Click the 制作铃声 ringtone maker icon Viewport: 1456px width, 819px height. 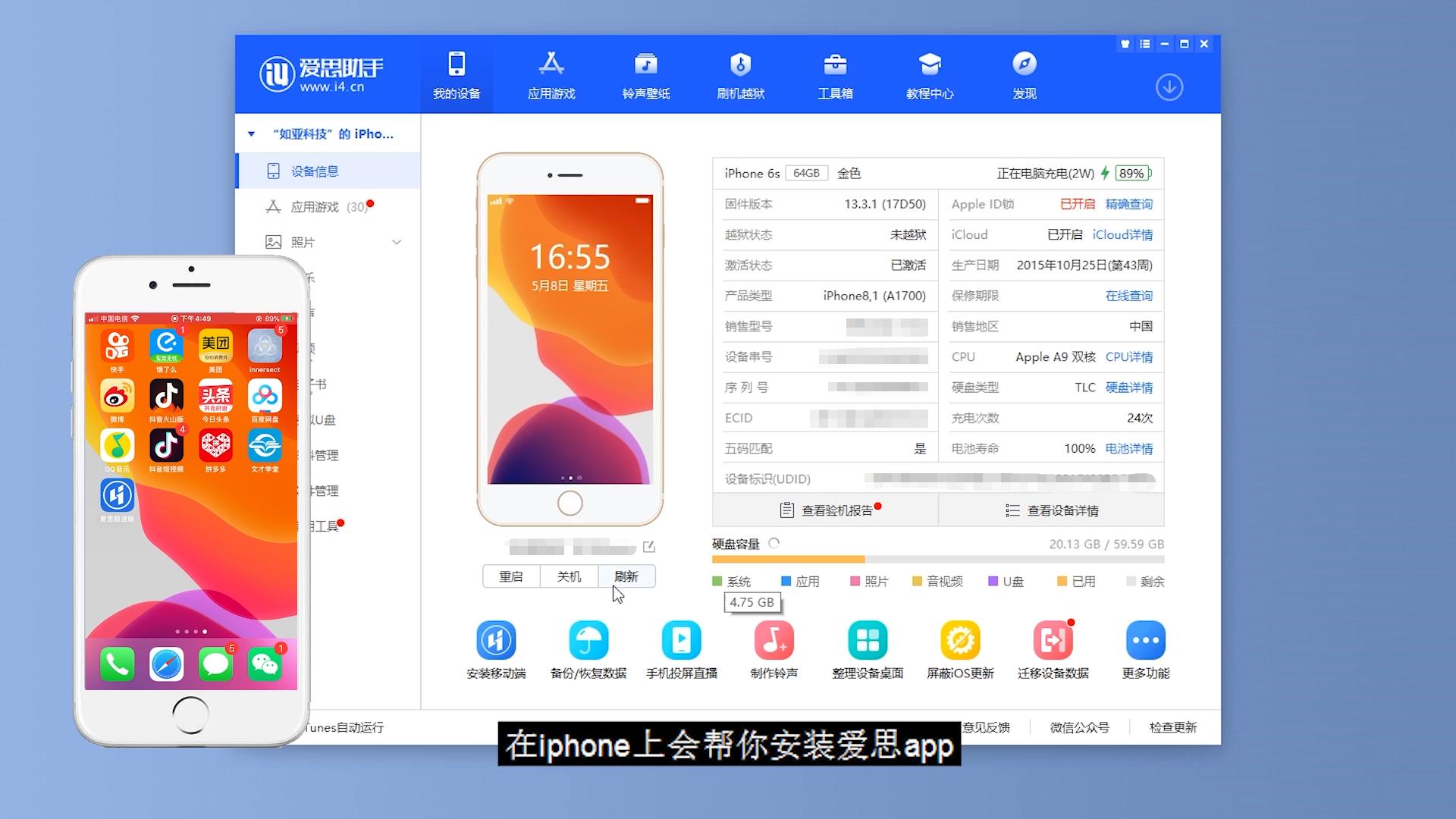[774, 641]
